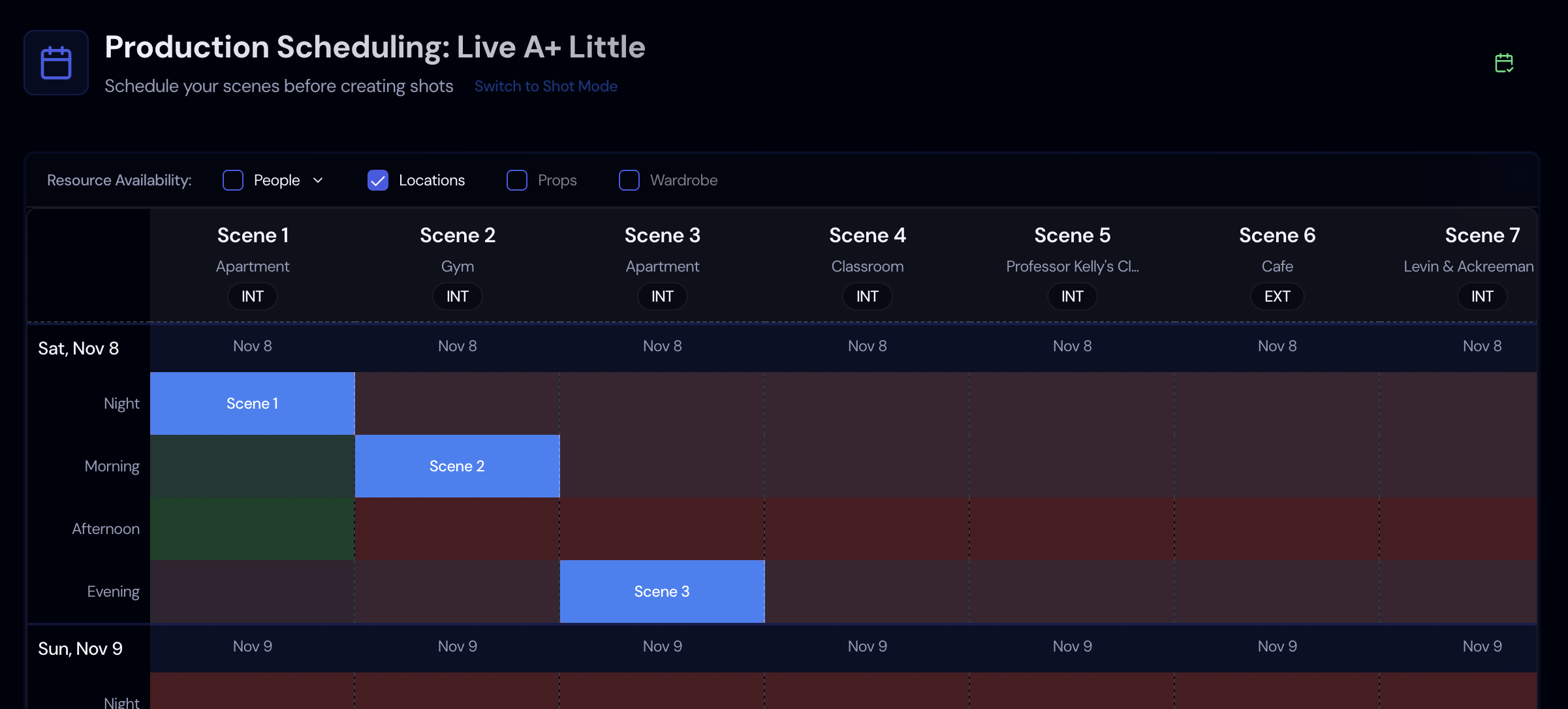Click the EXT badge under Scene 6 Cafe

[x=1276, y=296]
